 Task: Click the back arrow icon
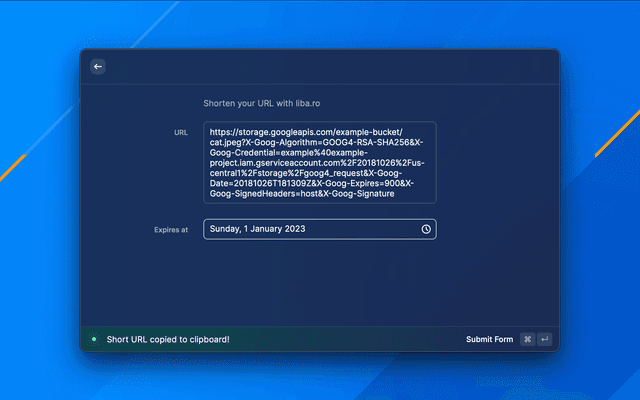point(98,66)
